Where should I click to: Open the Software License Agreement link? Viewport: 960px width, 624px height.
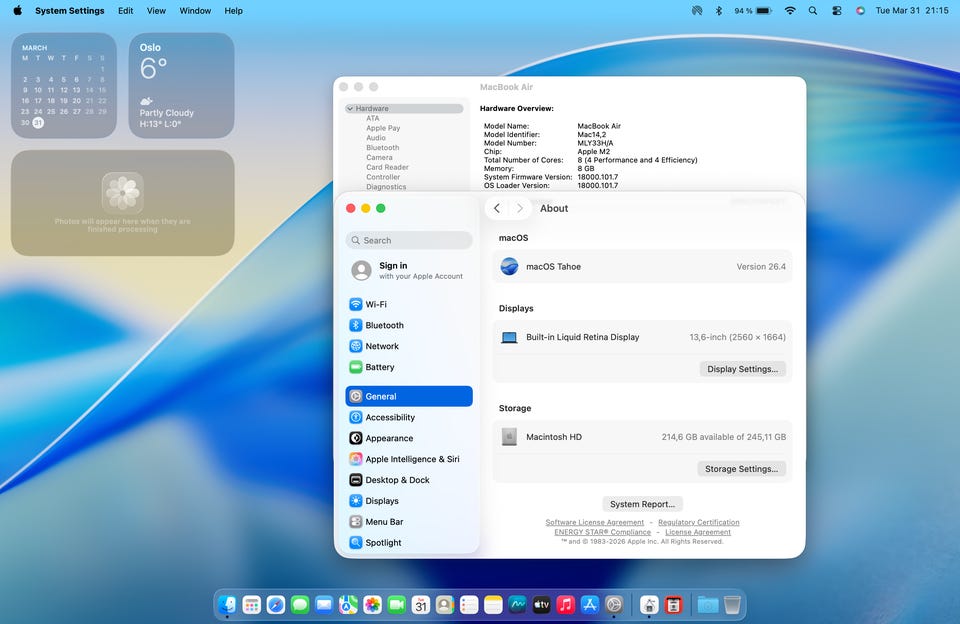coord(594,523)
